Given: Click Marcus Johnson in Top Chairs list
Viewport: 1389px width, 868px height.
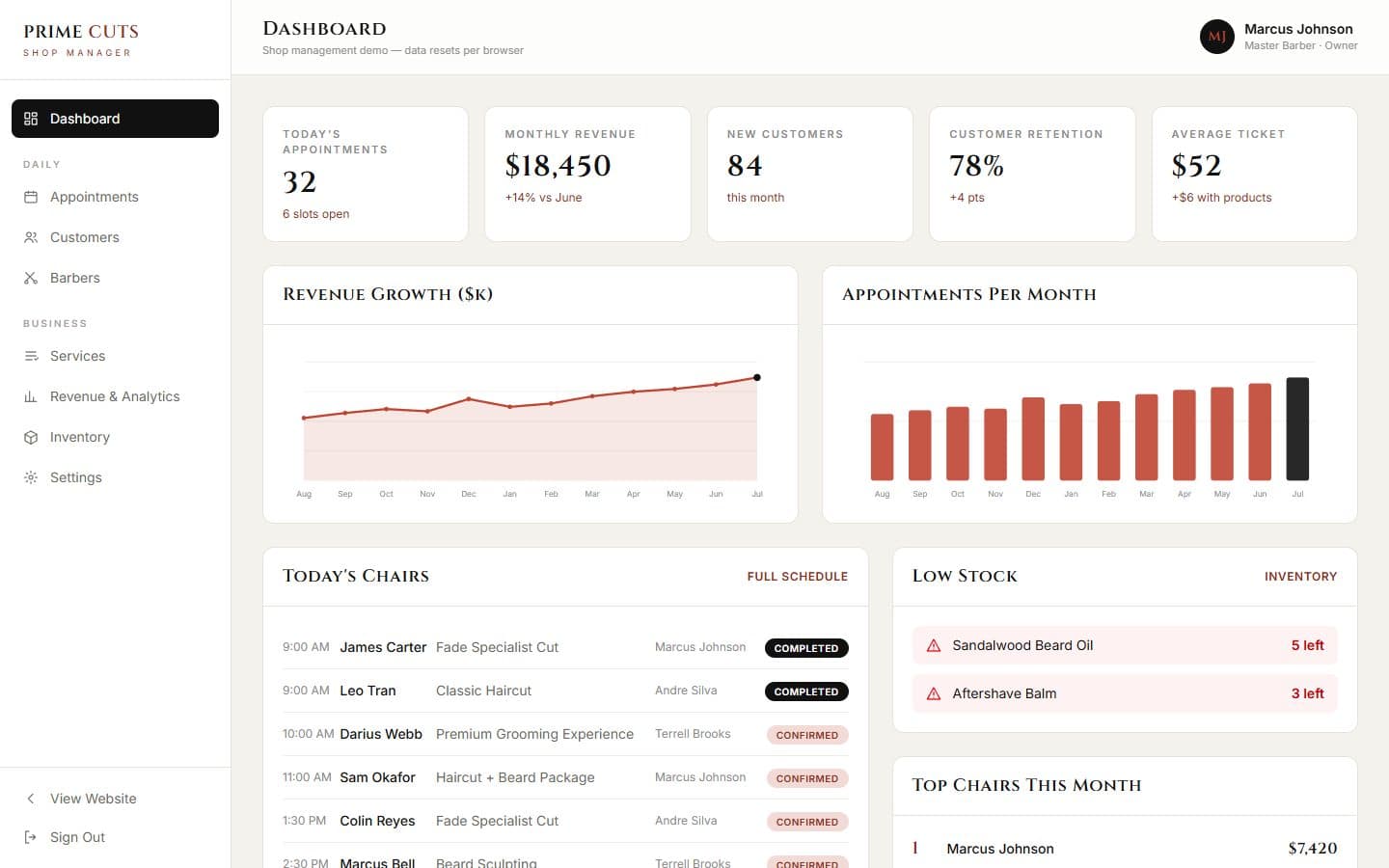Looking at the screenshot, I should point(1000,849).
